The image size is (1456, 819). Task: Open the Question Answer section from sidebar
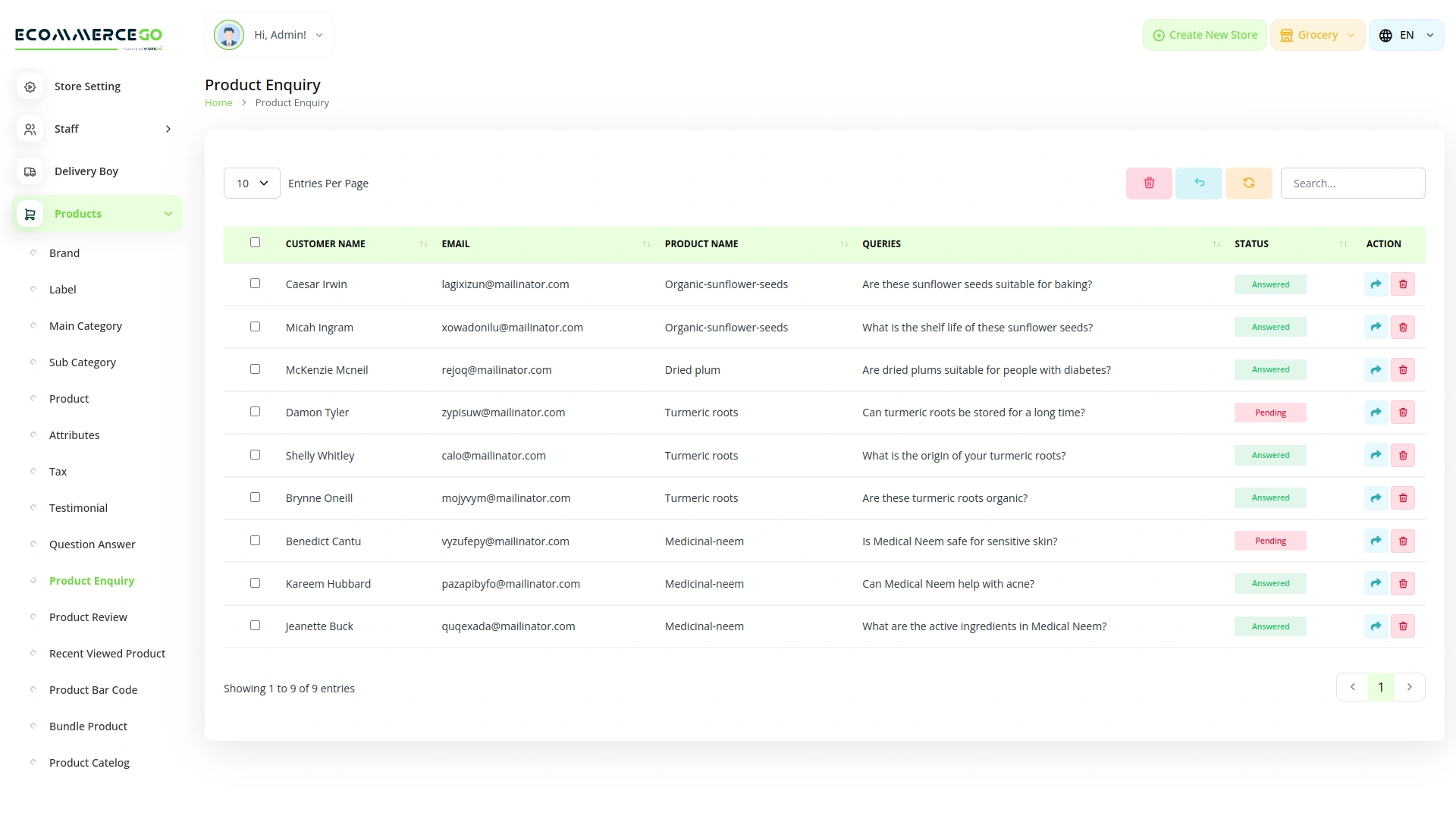(x=92, y=544)
